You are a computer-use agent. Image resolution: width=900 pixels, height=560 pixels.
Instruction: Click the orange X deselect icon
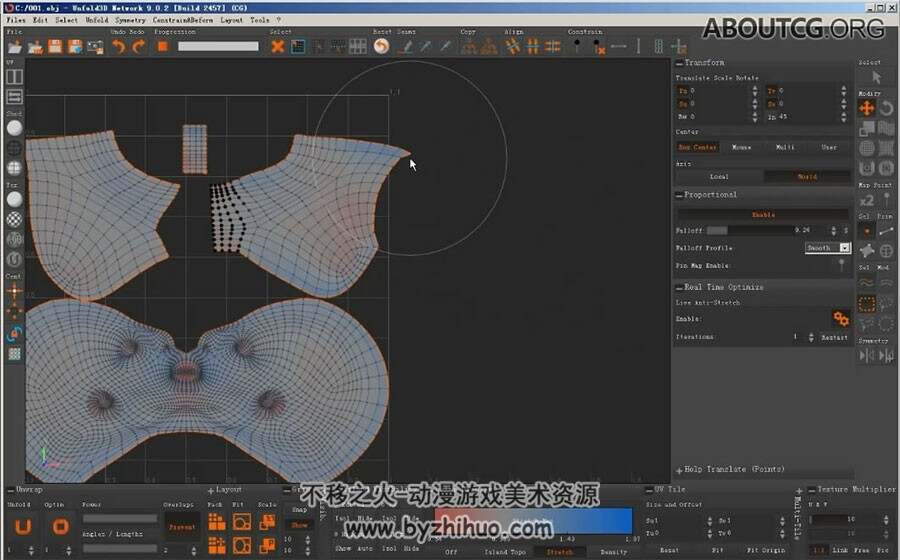coord(278,46)
